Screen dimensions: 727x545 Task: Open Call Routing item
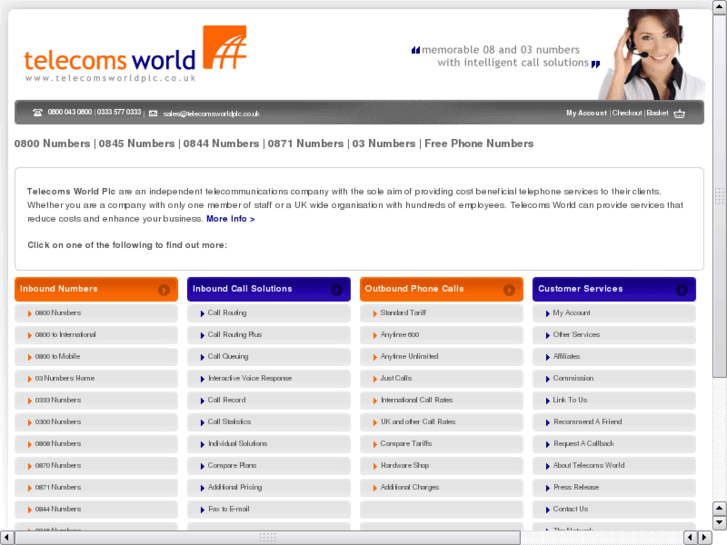click(269, 313)
